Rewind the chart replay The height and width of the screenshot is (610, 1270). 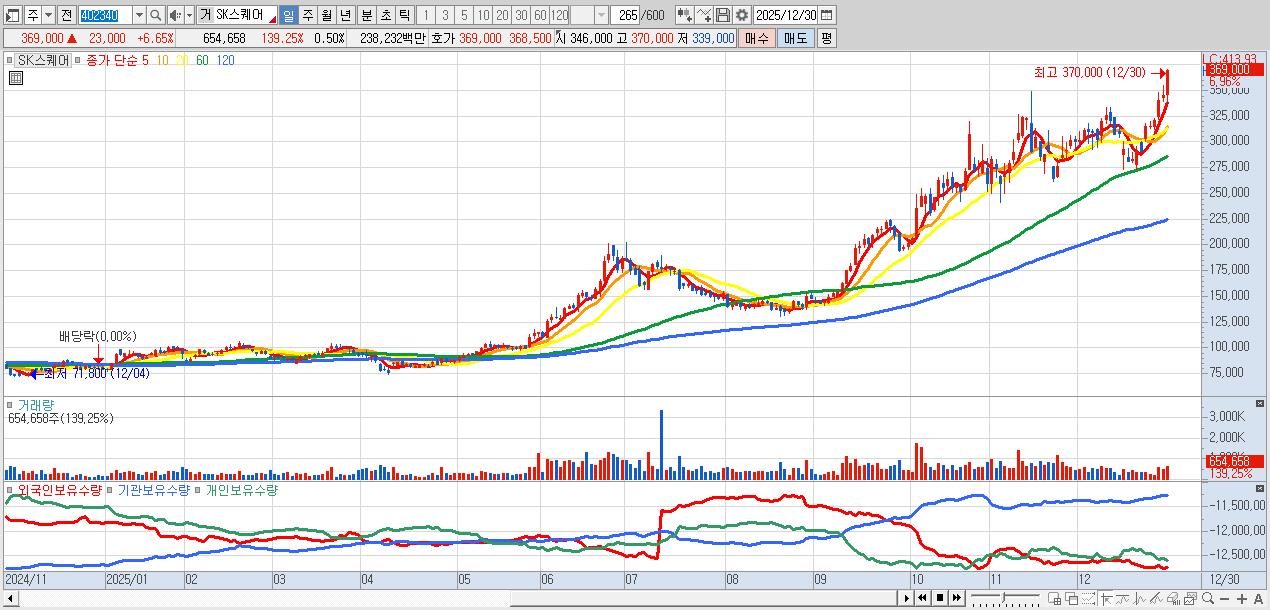[x=922, y=598]
